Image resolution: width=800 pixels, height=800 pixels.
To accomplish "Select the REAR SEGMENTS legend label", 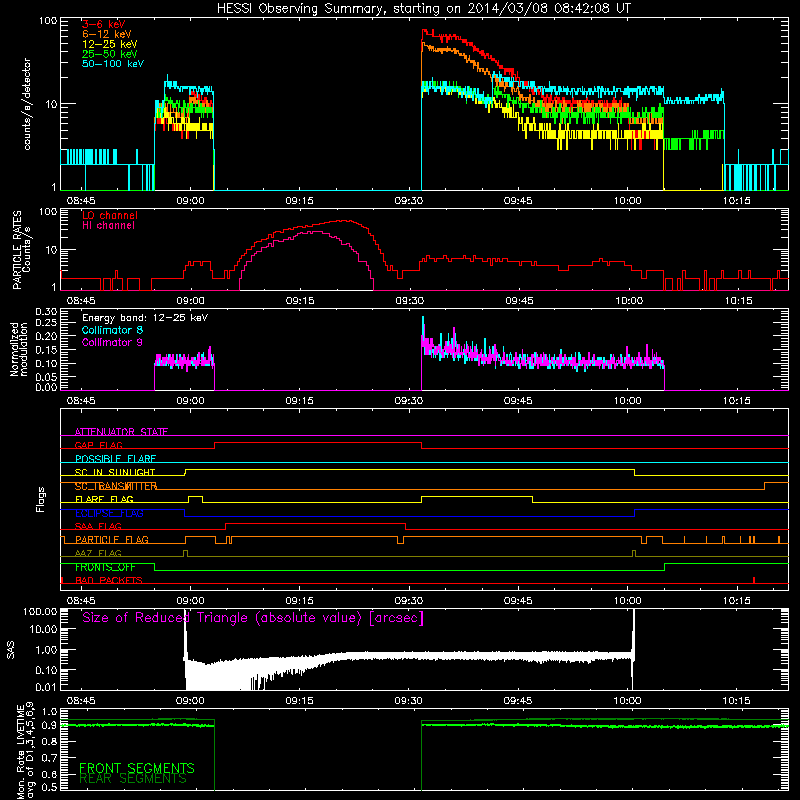I will [x=133, y=779].
